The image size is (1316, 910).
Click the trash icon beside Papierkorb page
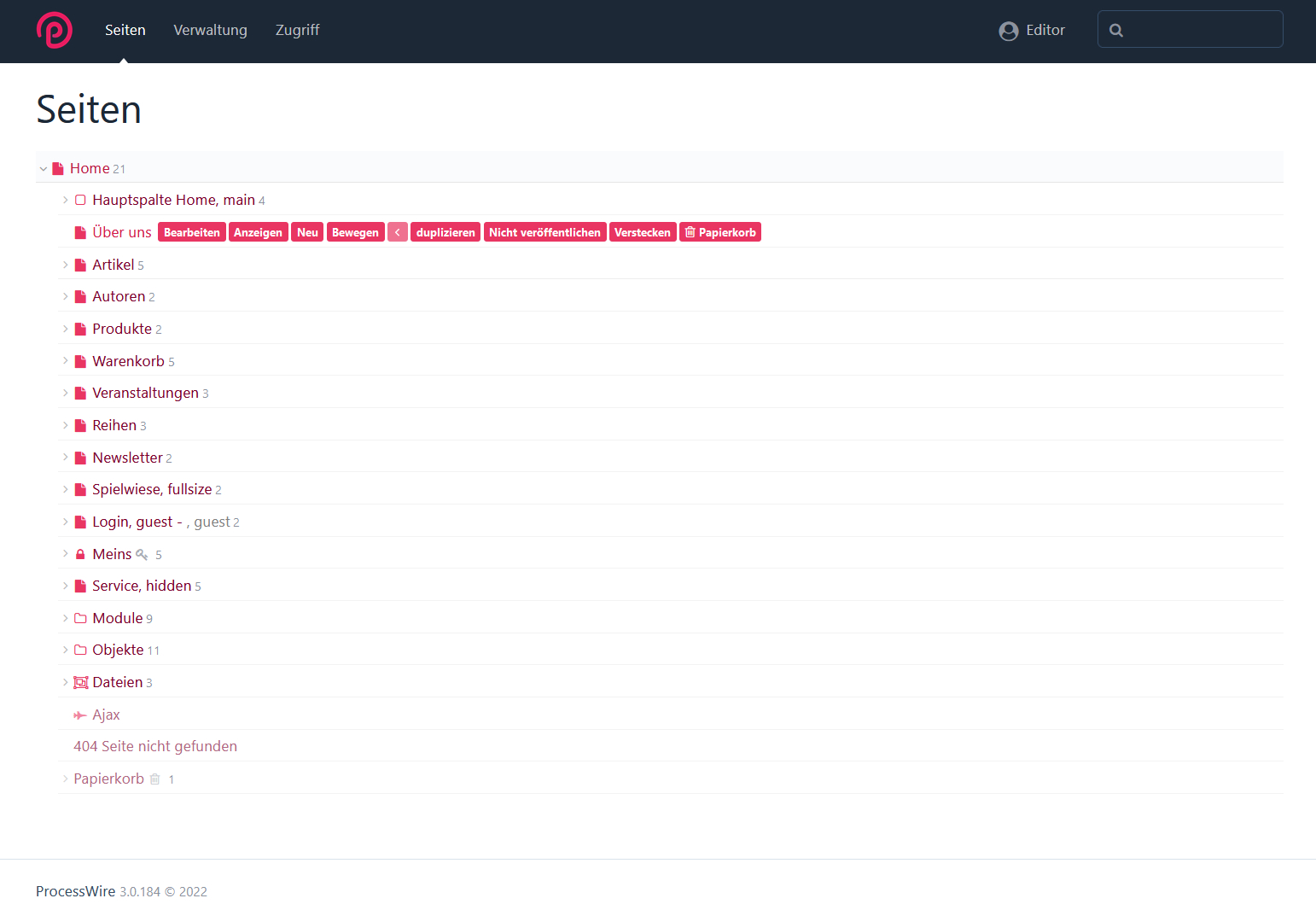(x=154, y=779)
